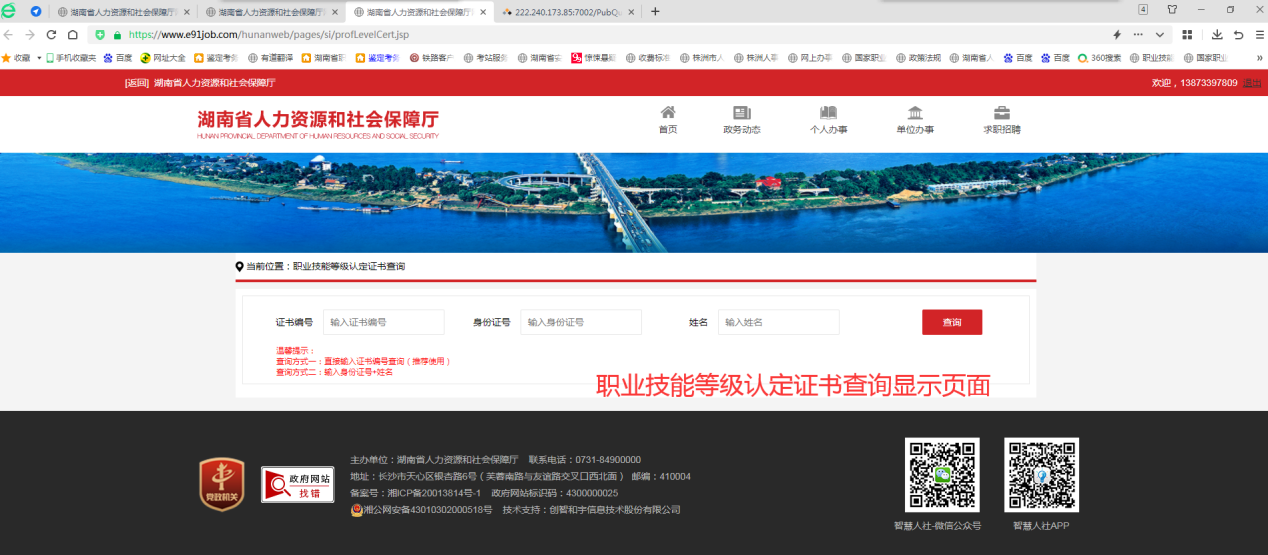This screenshot has width=1268, height=555.
Task: Open the 个人办事 personal services icon
Action: [828, 113]
